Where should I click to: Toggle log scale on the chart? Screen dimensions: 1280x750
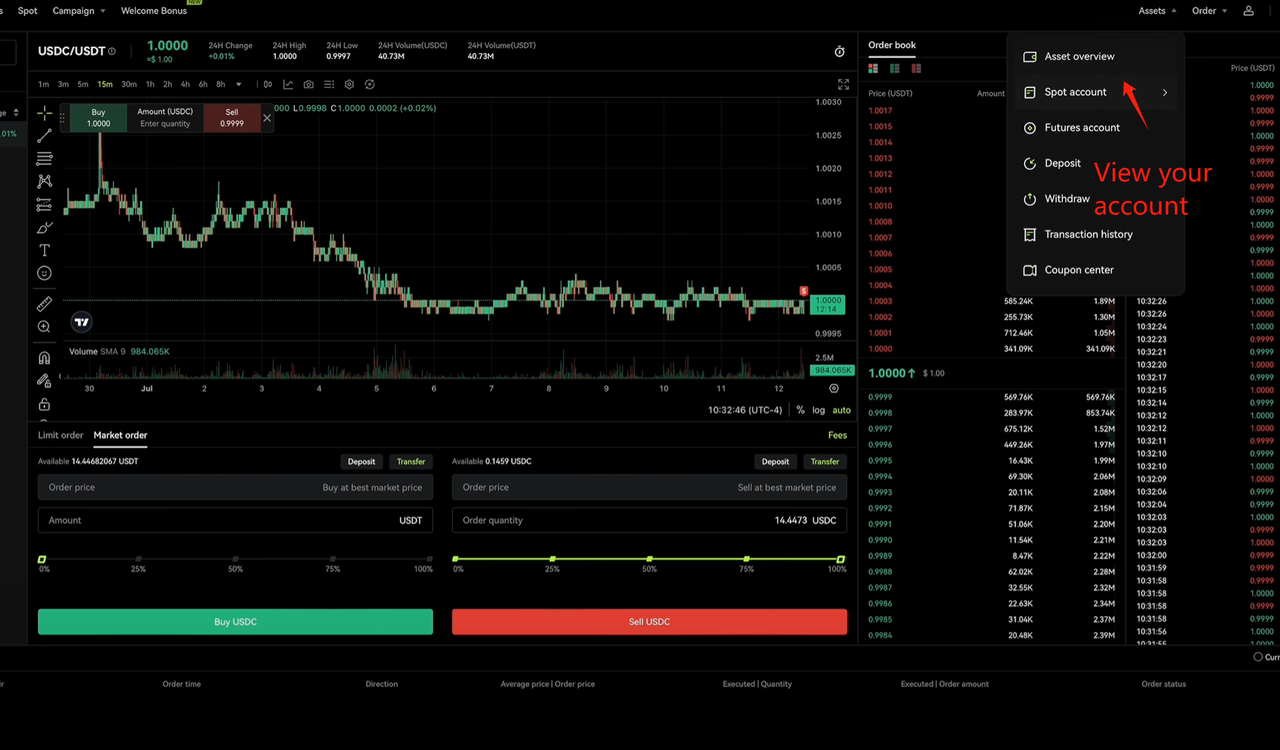819,410
